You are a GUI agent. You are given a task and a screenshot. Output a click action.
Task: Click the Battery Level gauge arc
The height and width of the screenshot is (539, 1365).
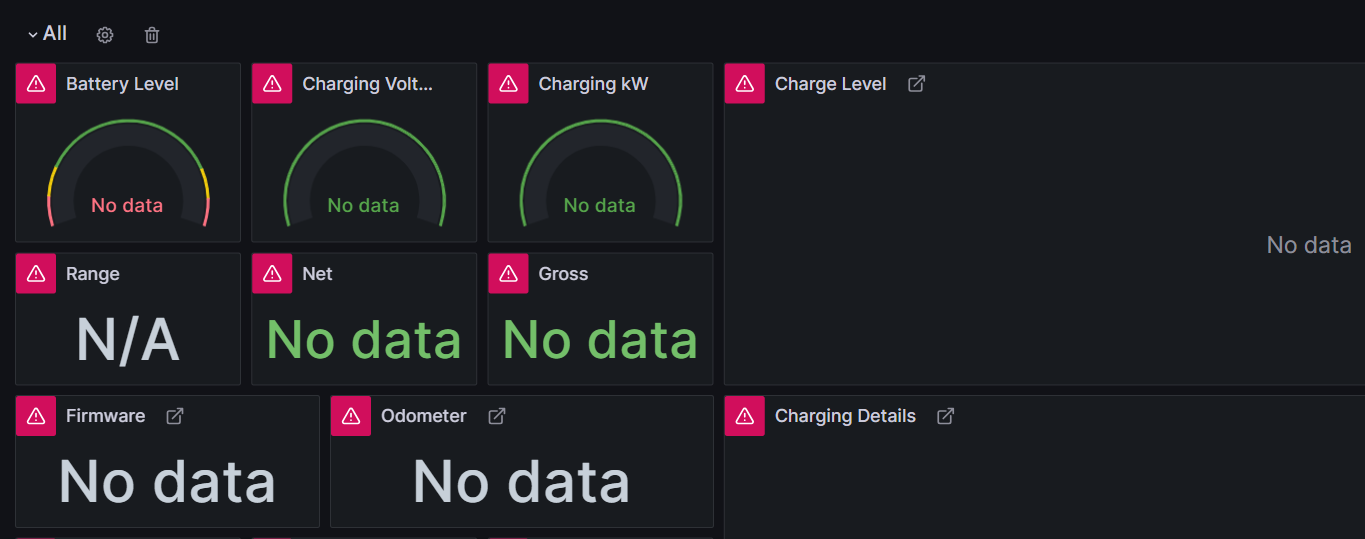point(127,123)
